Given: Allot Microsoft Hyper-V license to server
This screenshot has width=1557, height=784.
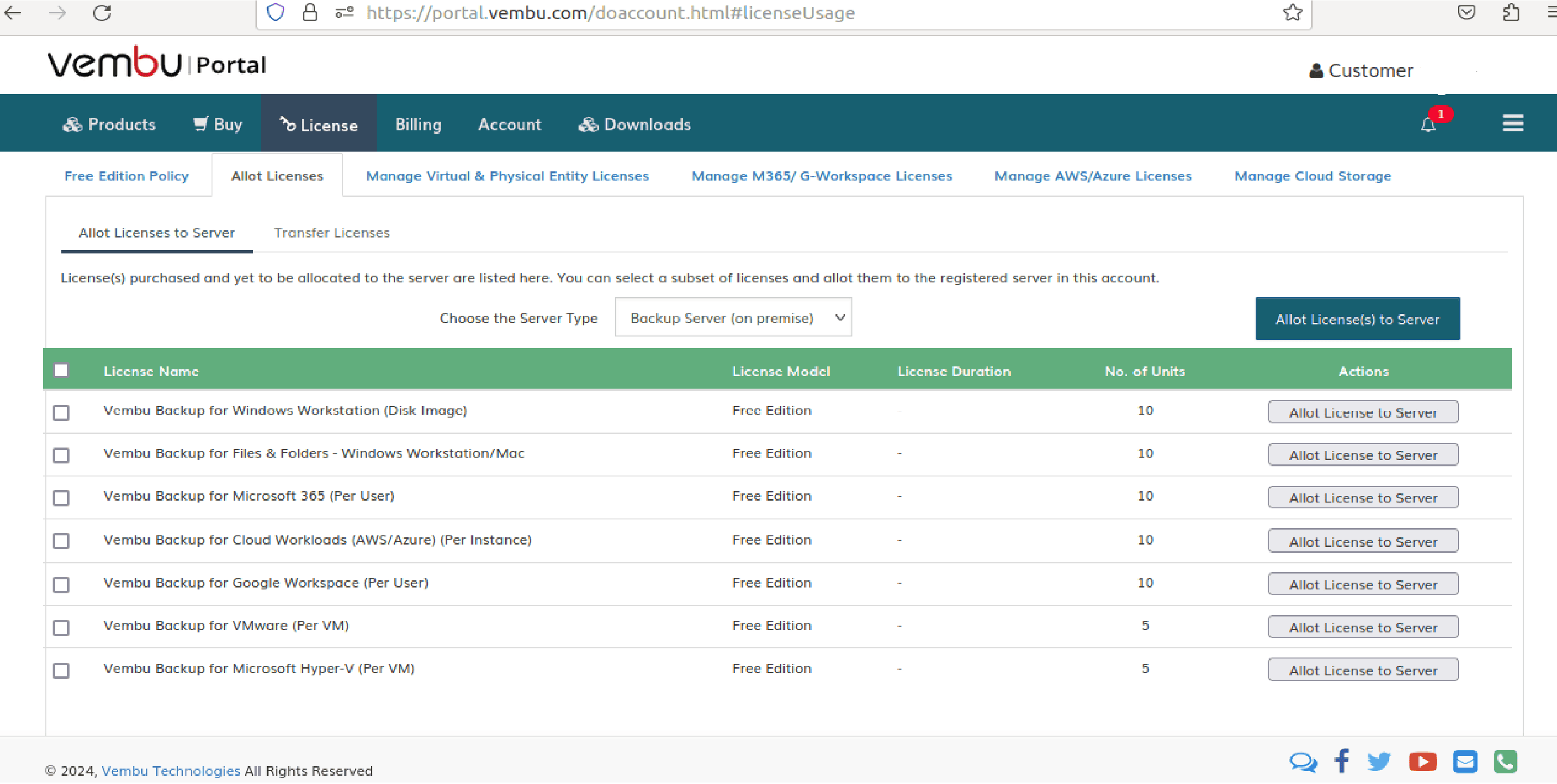Looking at the screenshot, I should pos(1363,670).
